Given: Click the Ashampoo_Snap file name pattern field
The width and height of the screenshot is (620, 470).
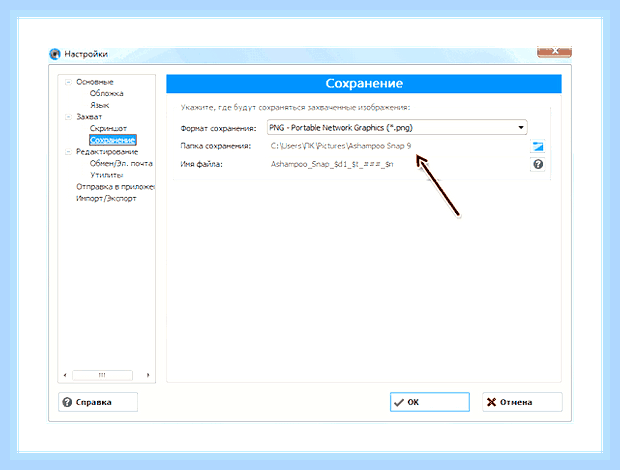Looking at the screenshot, I should [397, 164].
